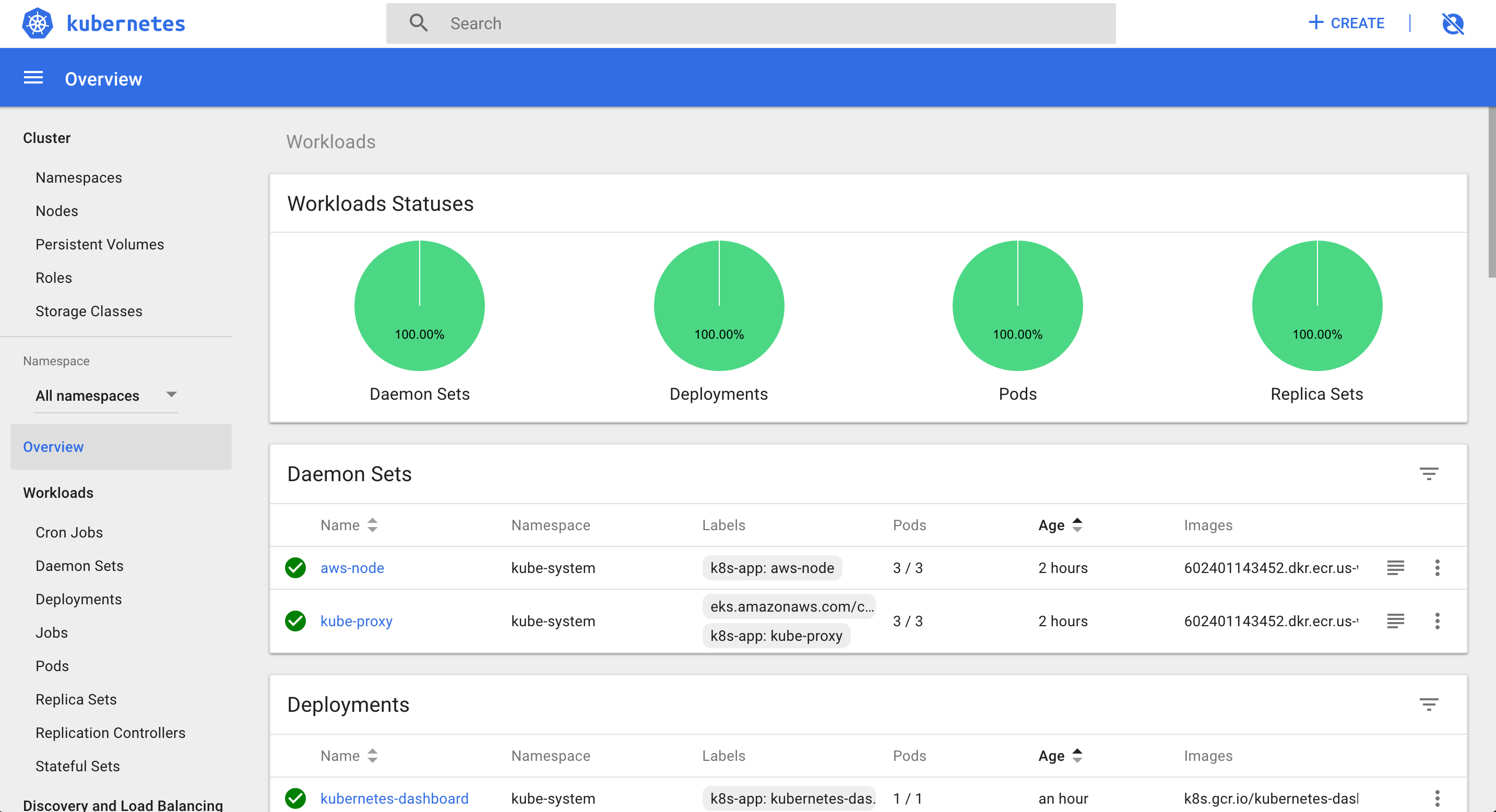Viewport: 1496px width, 812px height.
Task: Click the hamburger menu icon in header
Action: coord(33,79)
